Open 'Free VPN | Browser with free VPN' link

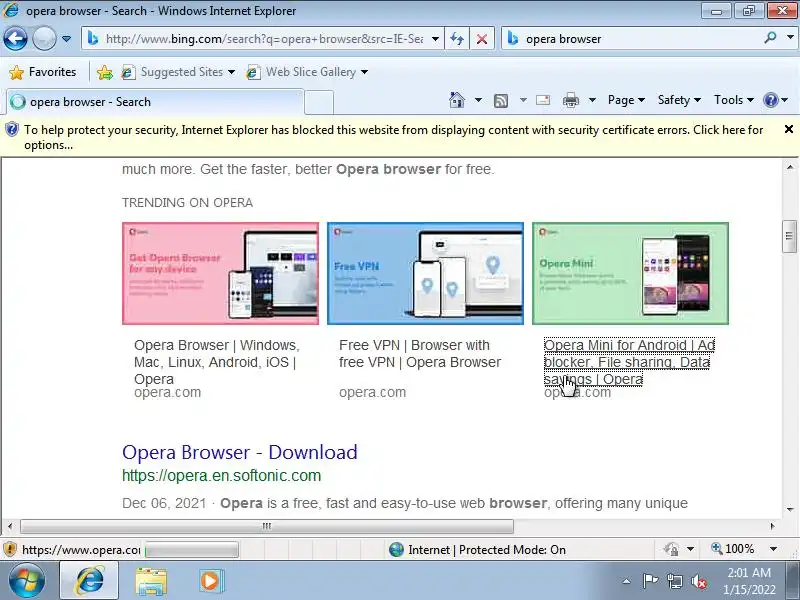point(420,354)
